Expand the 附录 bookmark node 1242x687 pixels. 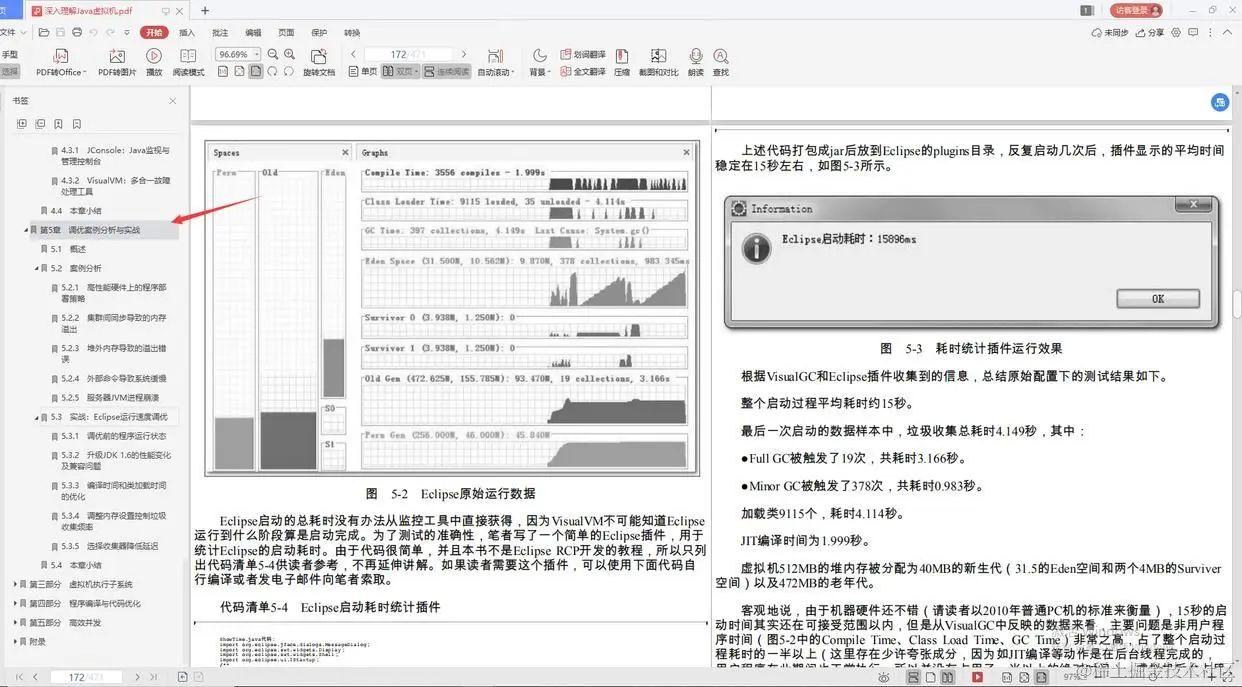pyautogui.click(x=15, y=641)
